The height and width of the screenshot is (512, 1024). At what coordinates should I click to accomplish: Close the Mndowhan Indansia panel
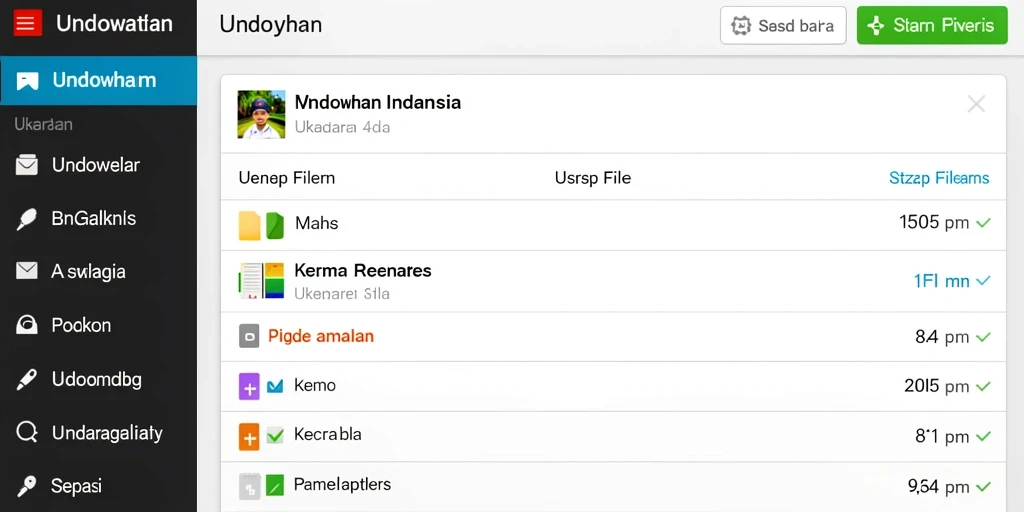click(976, 104)
